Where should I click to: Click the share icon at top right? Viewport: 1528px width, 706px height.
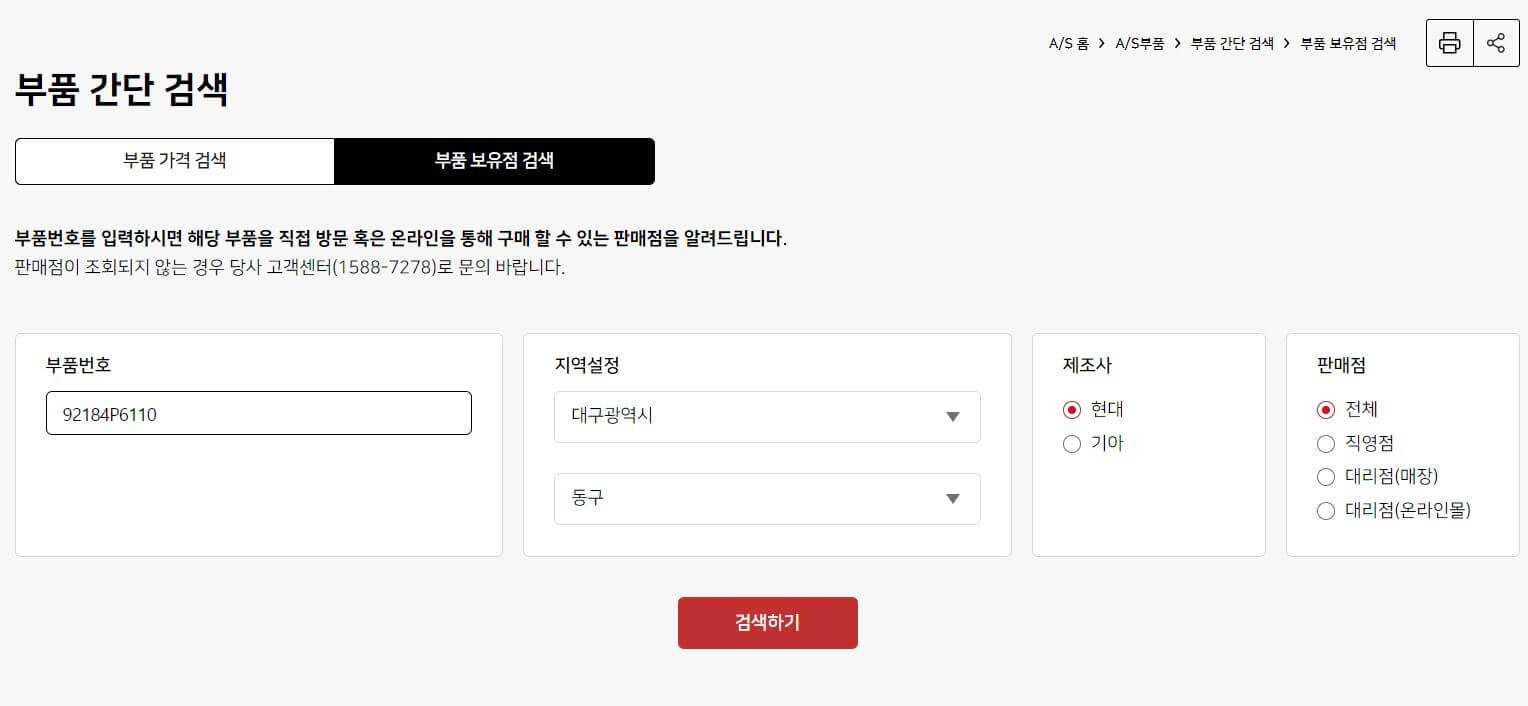coord(1496,43)
